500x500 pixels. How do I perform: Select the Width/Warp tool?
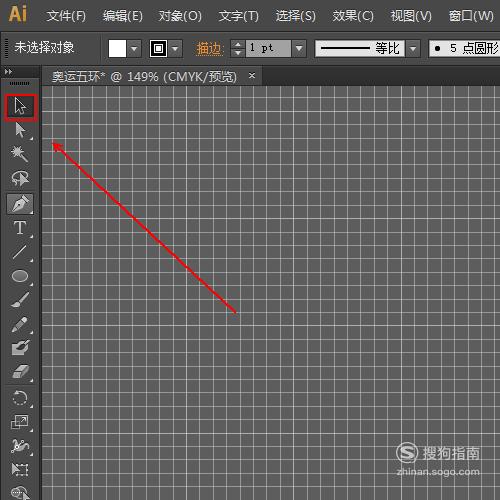tap(20, 446)
